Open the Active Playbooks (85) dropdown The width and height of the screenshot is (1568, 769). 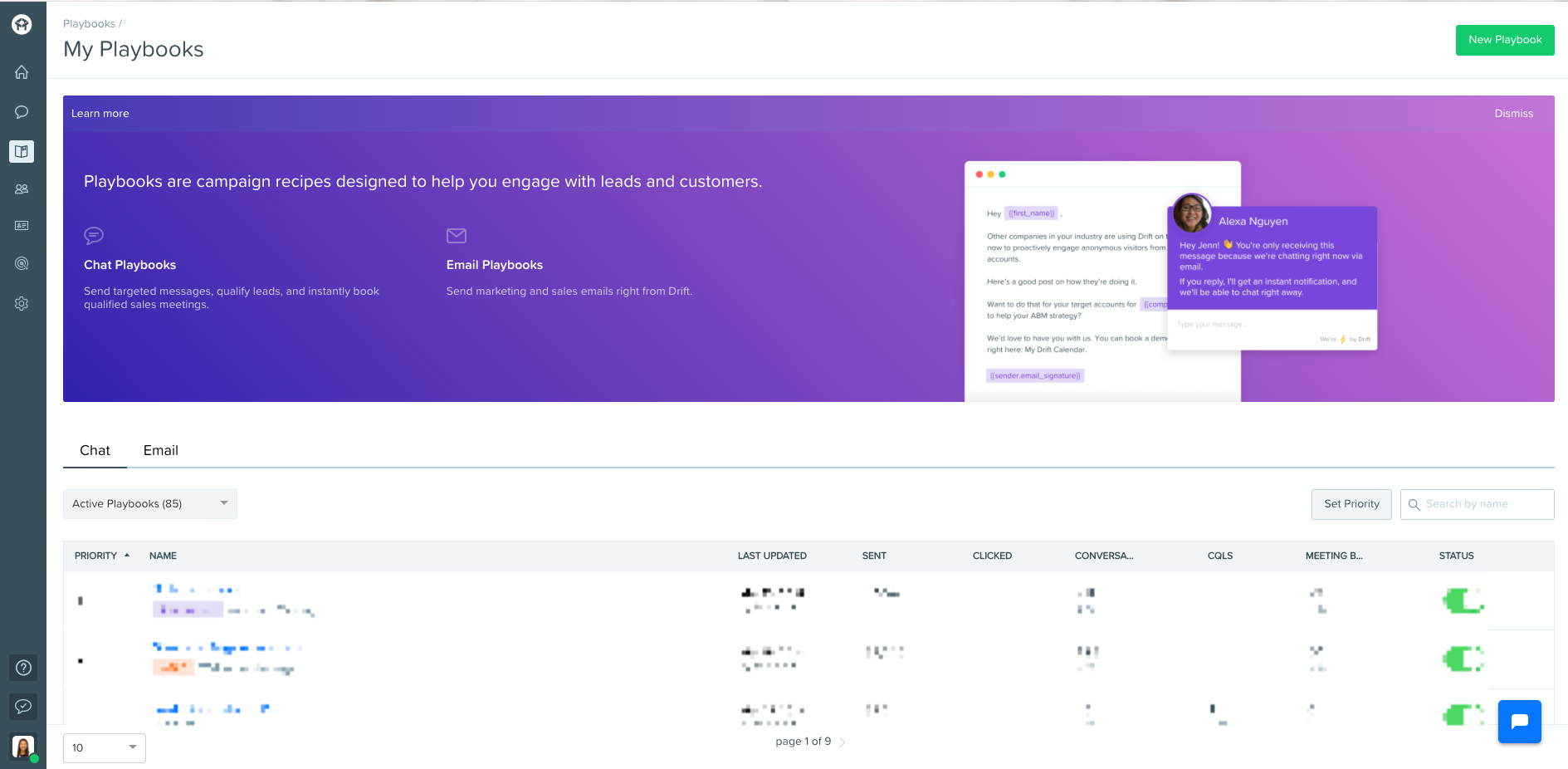[x=150, y=504]
